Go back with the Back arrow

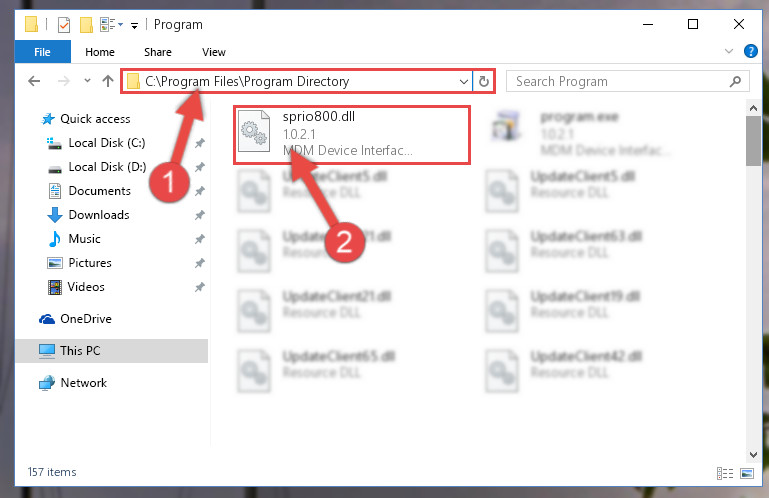tap(34, 81)
